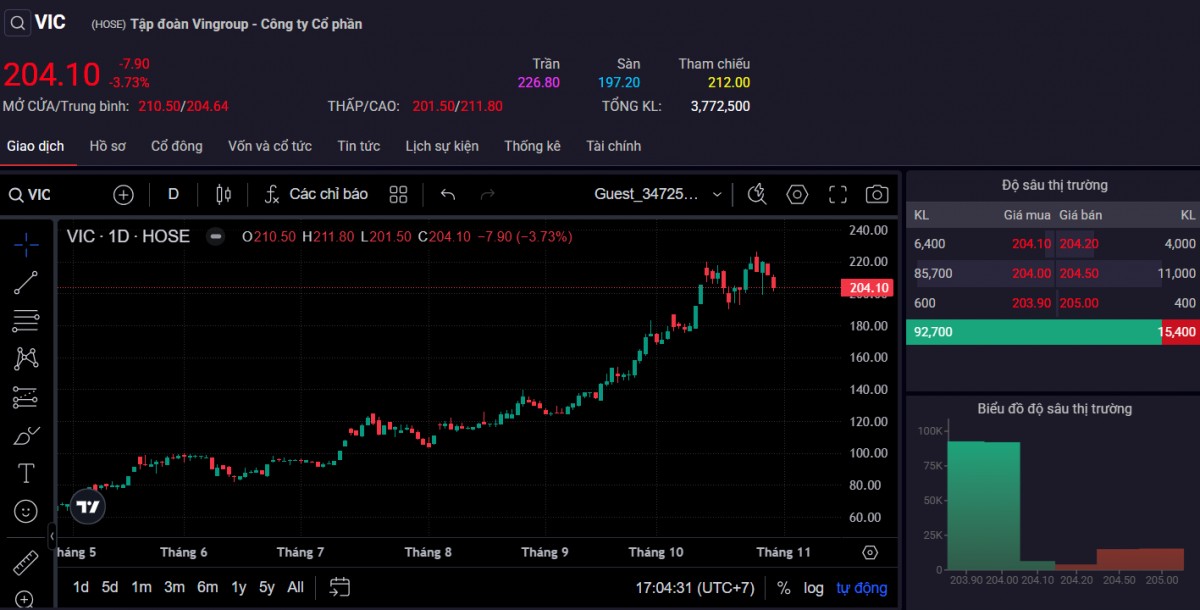Screen dimensions: 1200x610
Task: Switch to the Tin tức tab
Action: pyautogui.click(x=358, y=146)
